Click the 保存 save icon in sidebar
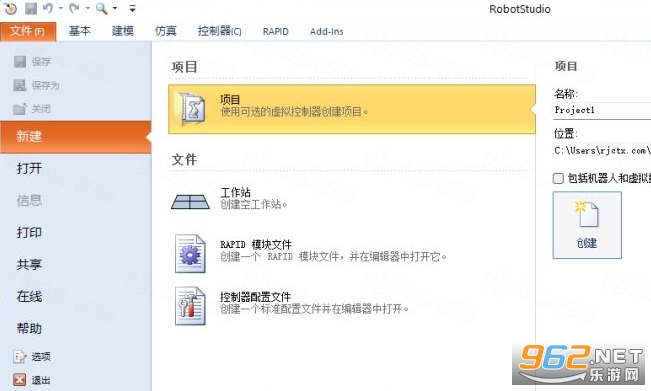 point(20,62)
